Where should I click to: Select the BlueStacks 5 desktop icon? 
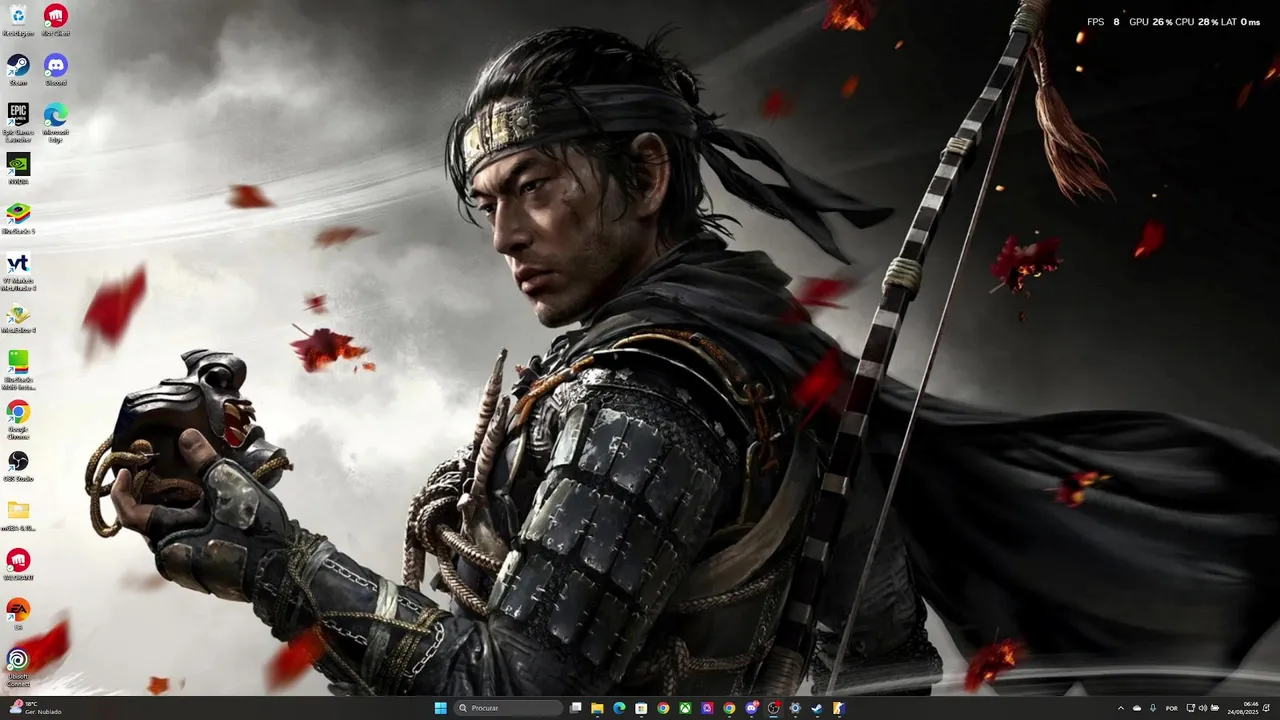[18, 218]
